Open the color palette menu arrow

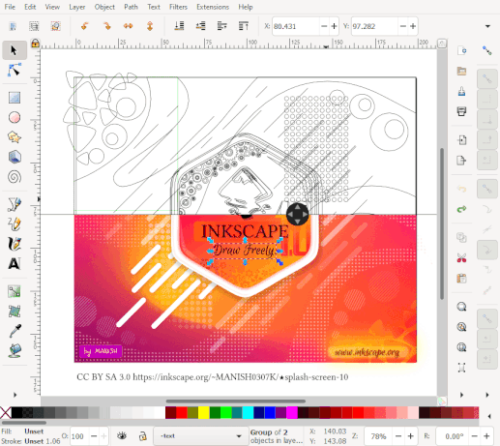[x=489, y=416]
